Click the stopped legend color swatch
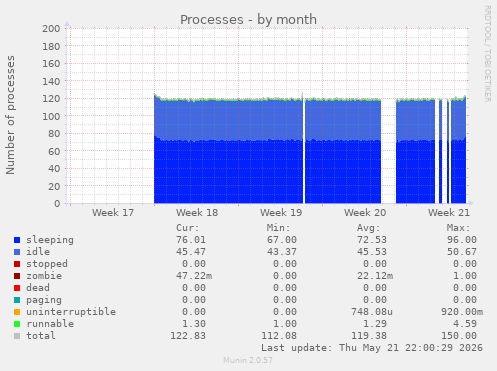Image resolution: width=497 pixels, height=371 pixels. 17,264
